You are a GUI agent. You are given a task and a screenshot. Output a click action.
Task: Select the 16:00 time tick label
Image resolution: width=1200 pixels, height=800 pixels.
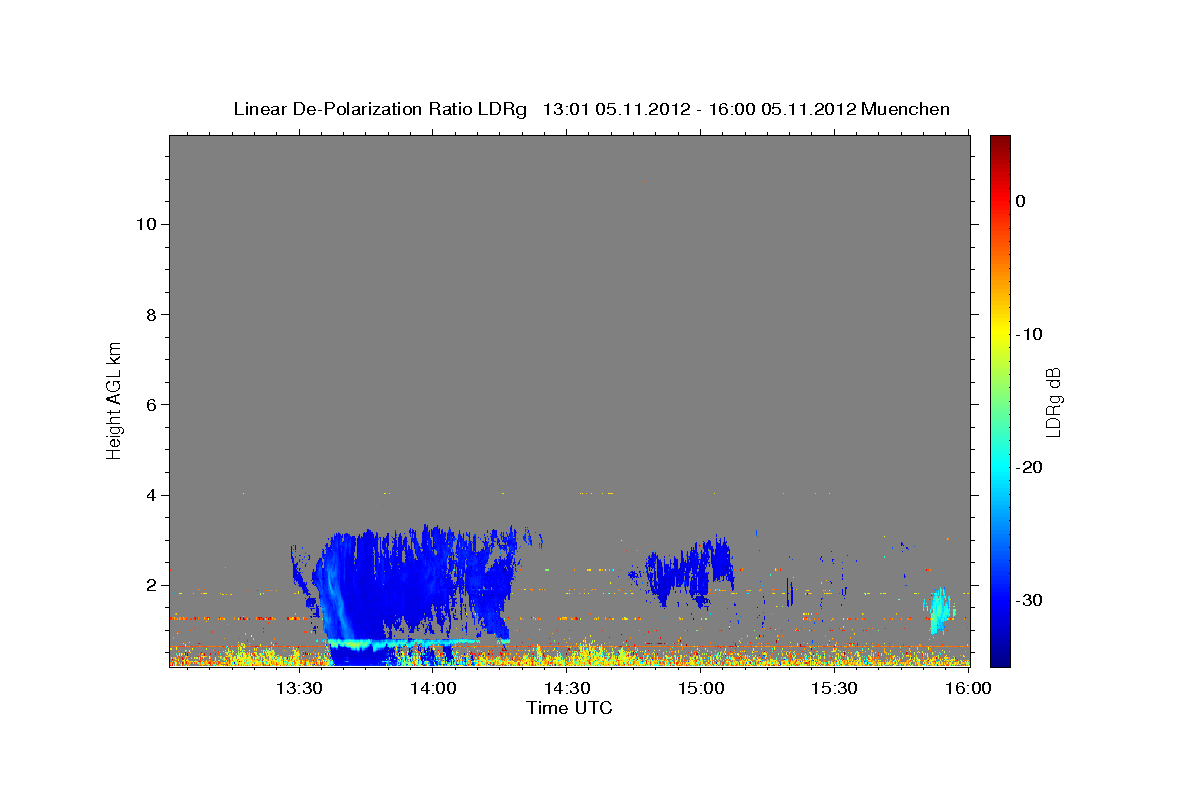tap(969, 689)
